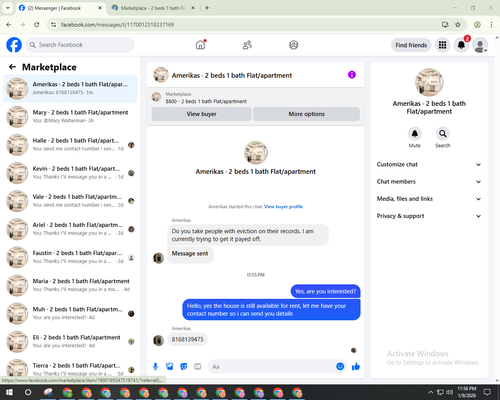Click back arrow beside Marketplace heading
Screen dimensions: 500x400
tap(12, 67)
